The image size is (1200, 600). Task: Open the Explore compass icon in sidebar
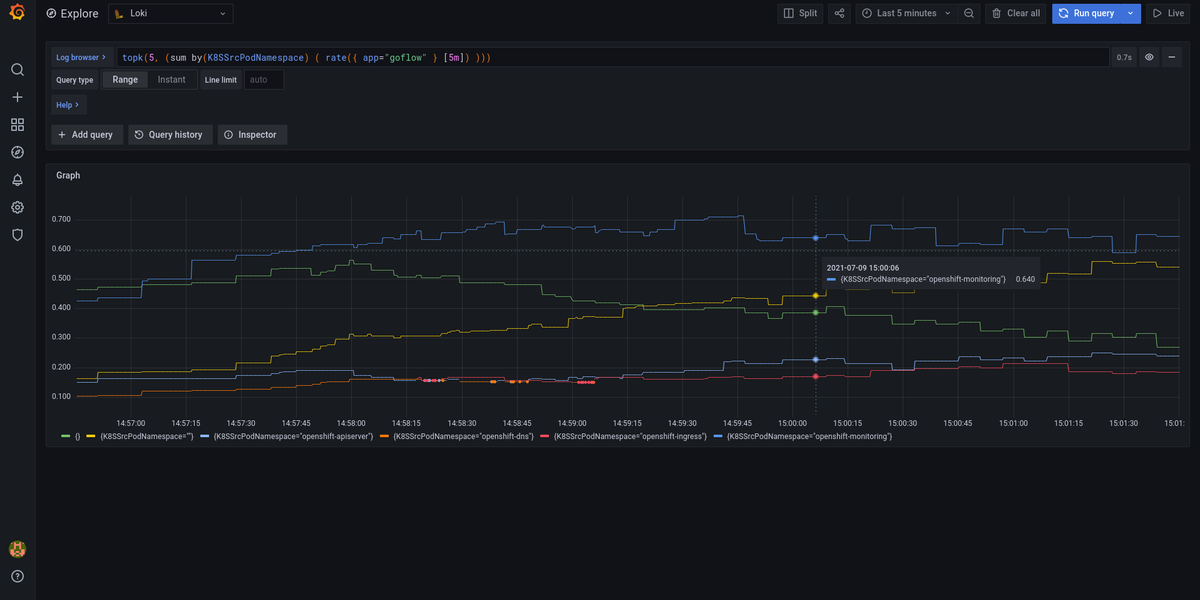pyautogui.click(x=16, y=152)
